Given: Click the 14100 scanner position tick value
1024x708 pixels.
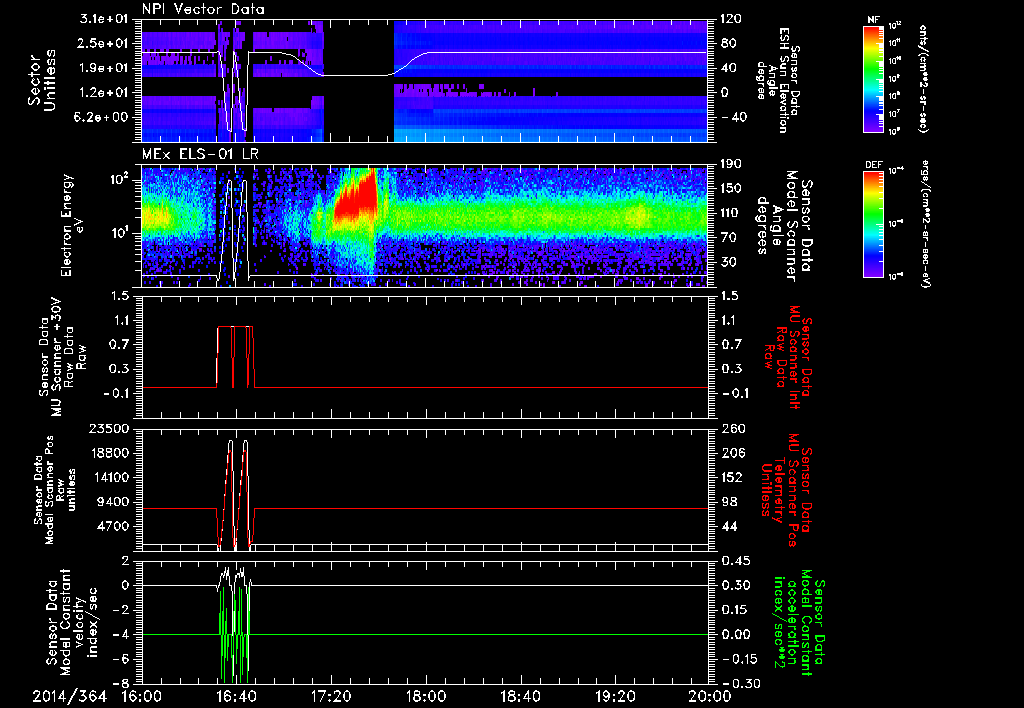Looking at the screenshot, I should click(111, 477).
